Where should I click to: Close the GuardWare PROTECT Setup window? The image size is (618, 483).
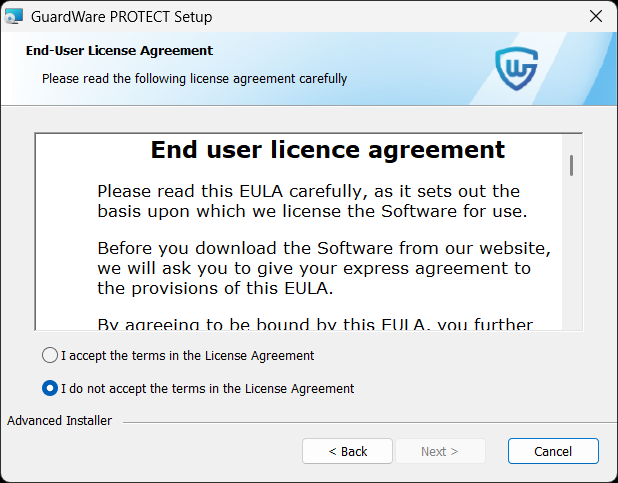596,17
